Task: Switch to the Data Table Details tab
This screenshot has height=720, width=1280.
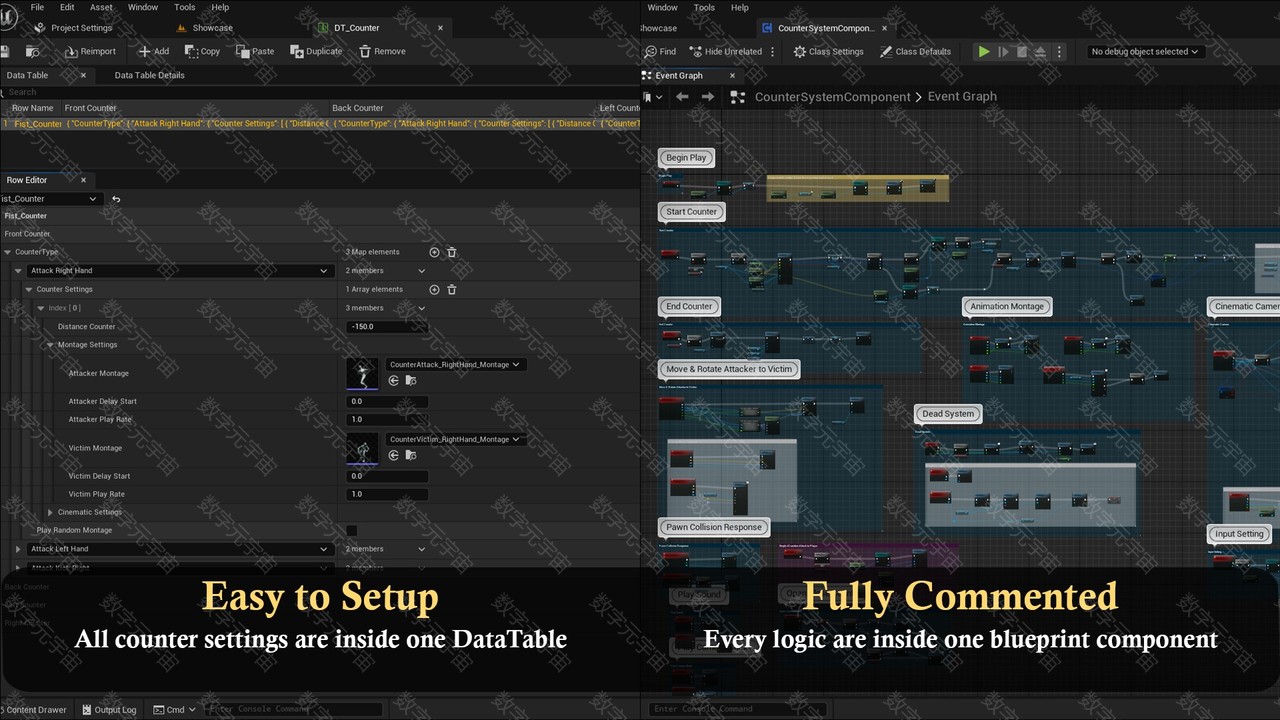Action: pyautogui.click(x=149, y=75)
